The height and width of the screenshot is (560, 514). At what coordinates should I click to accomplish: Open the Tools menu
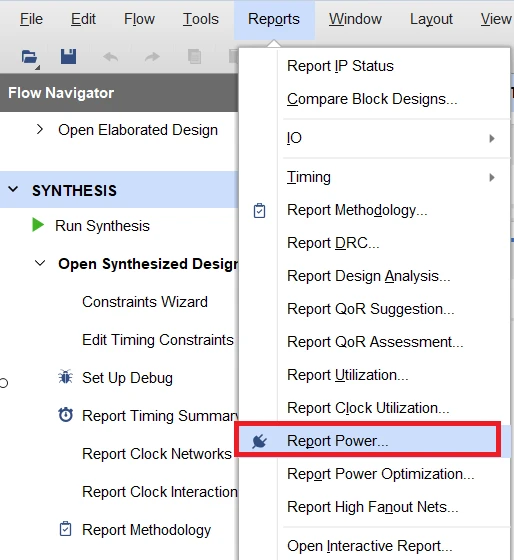201,19
